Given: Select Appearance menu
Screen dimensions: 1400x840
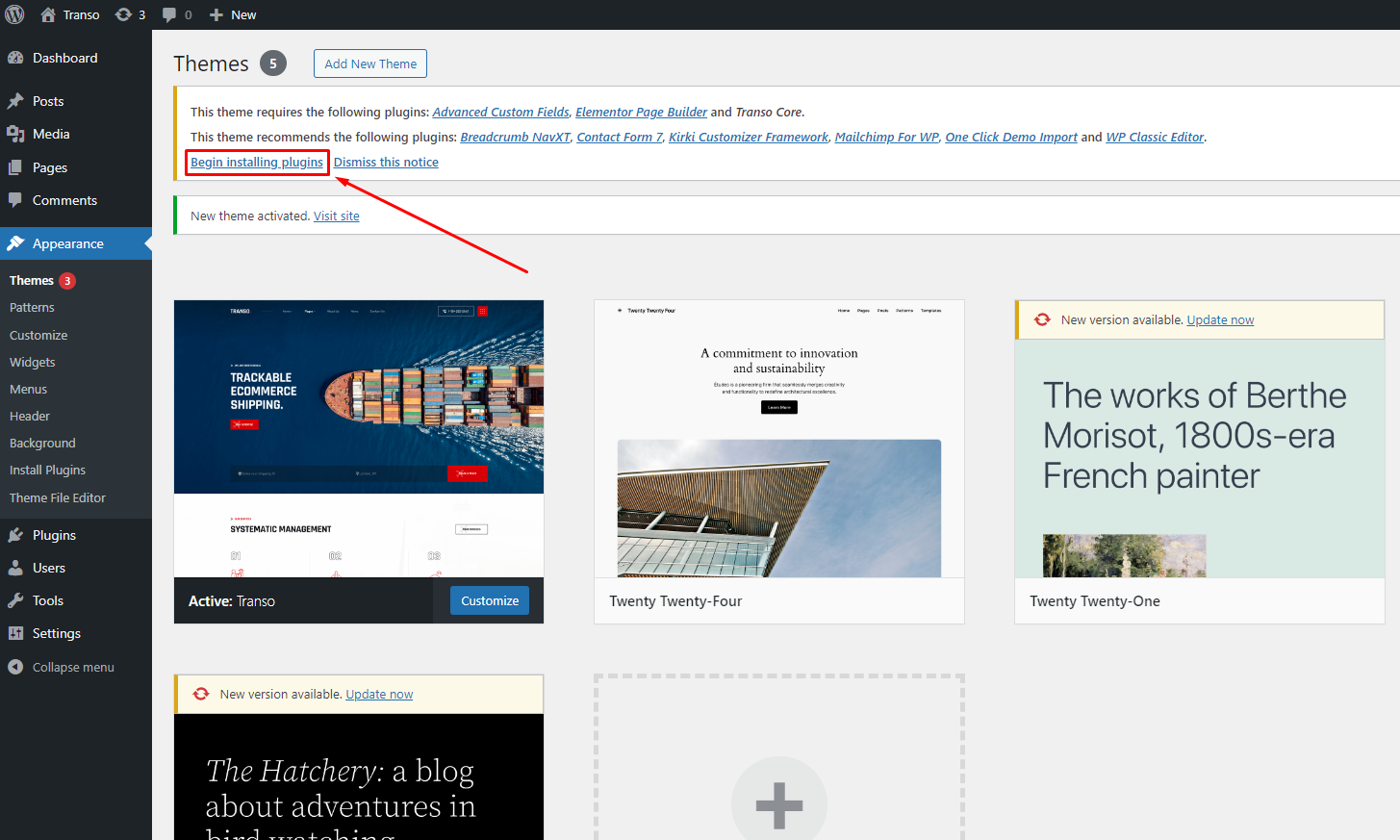Looking at the screenshot, I should (x=68, y=243).
